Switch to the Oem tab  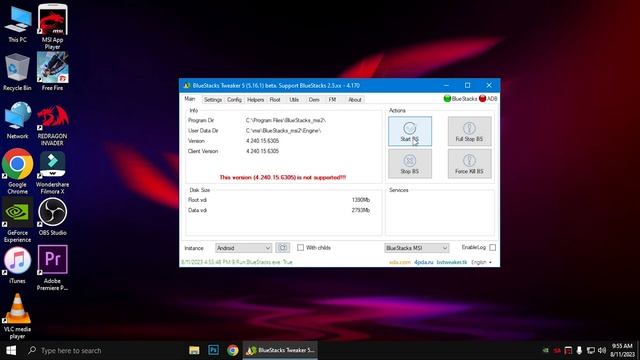314,100
